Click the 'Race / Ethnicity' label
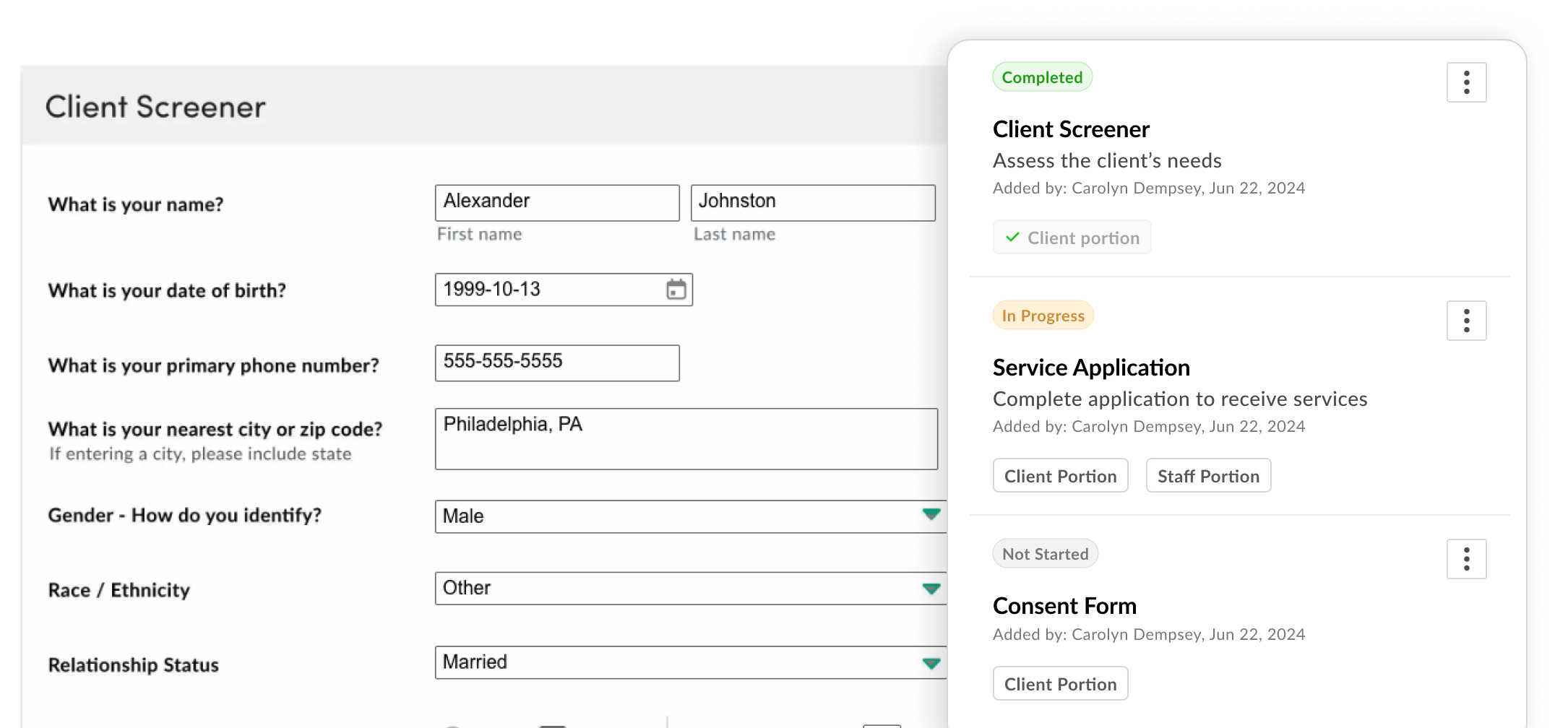 click(119, 590)
